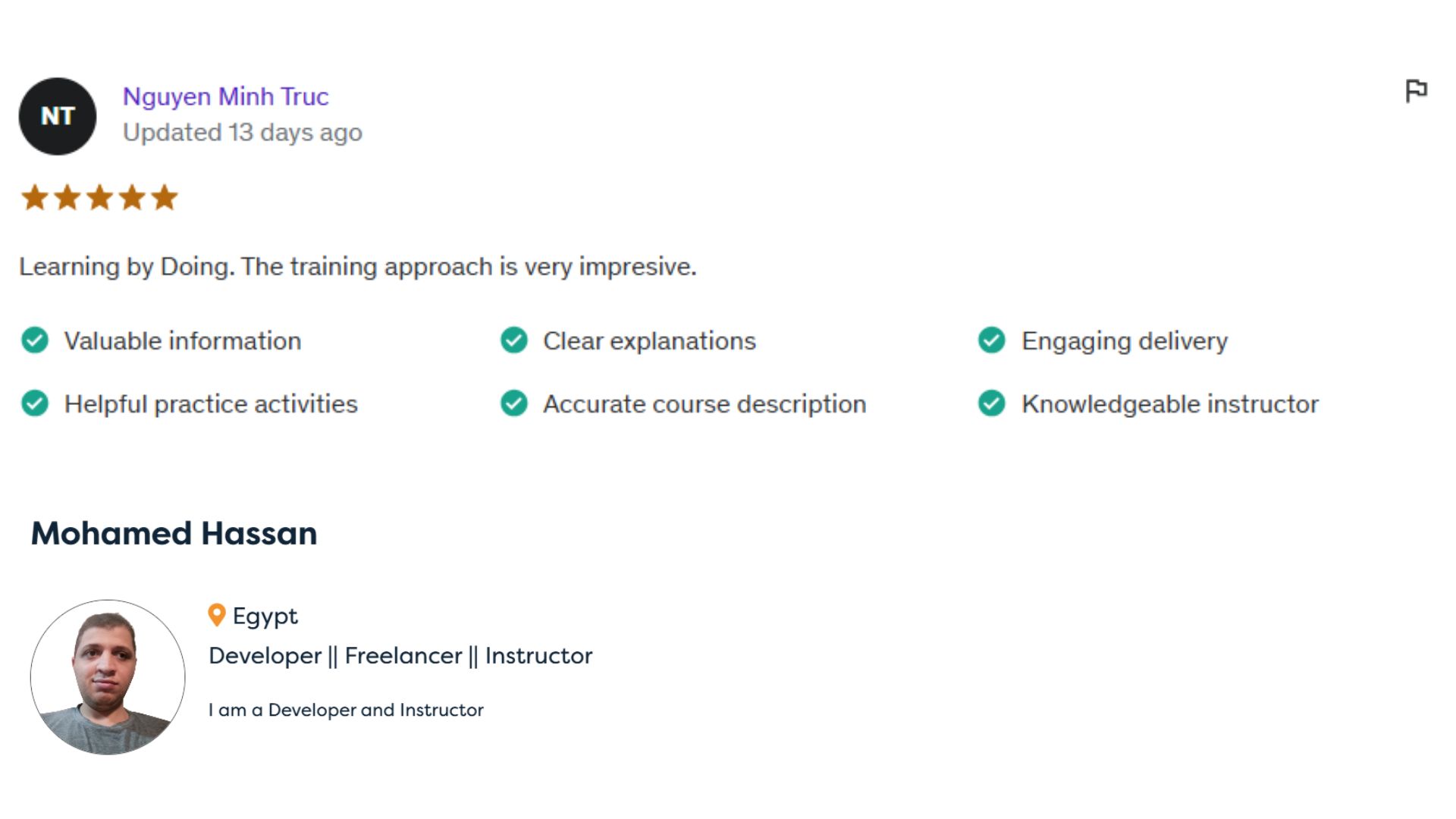Click the Knowledgeable instructor label
The image size is (1456, 819).
1170,404
